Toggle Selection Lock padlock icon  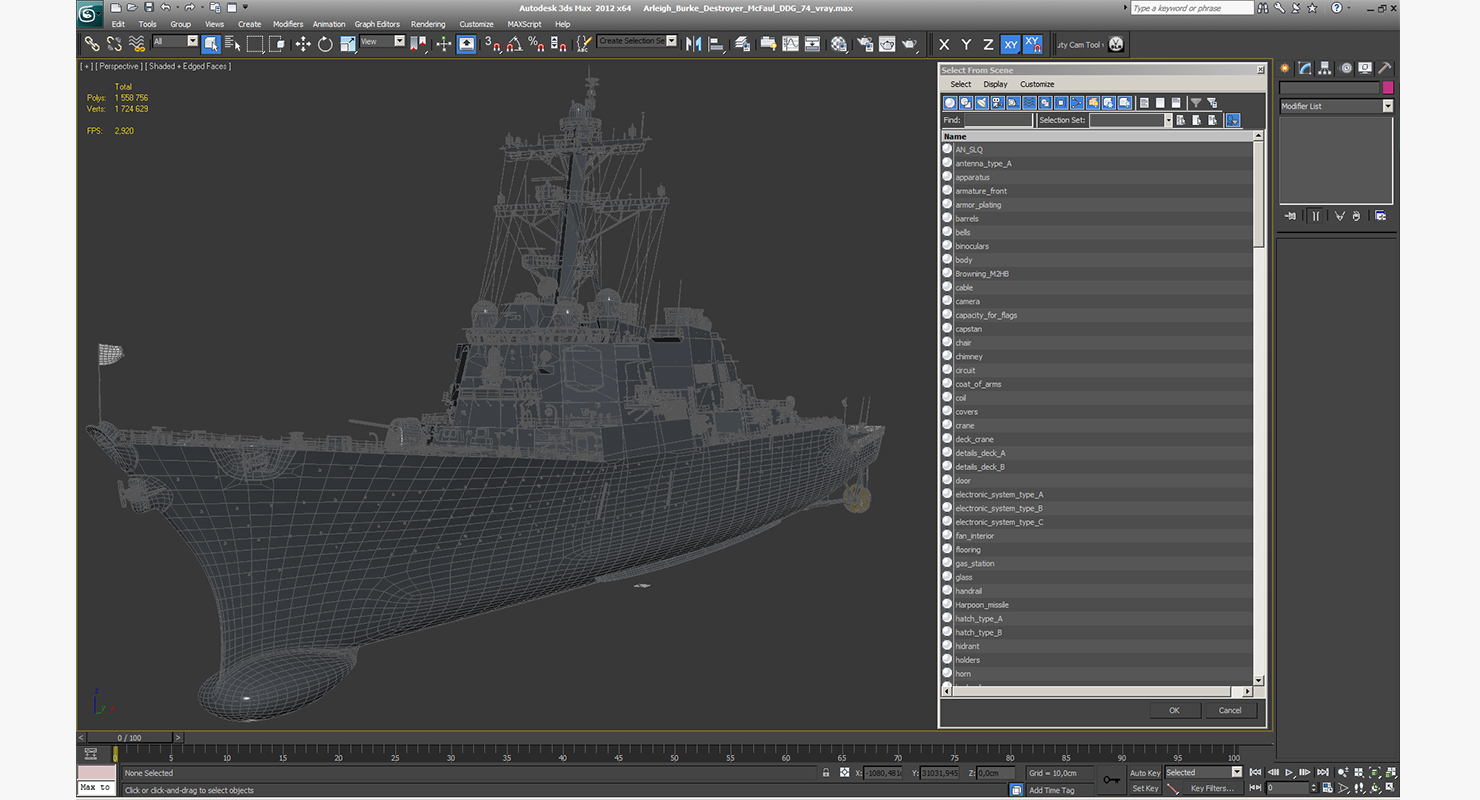tap(826, 773)
